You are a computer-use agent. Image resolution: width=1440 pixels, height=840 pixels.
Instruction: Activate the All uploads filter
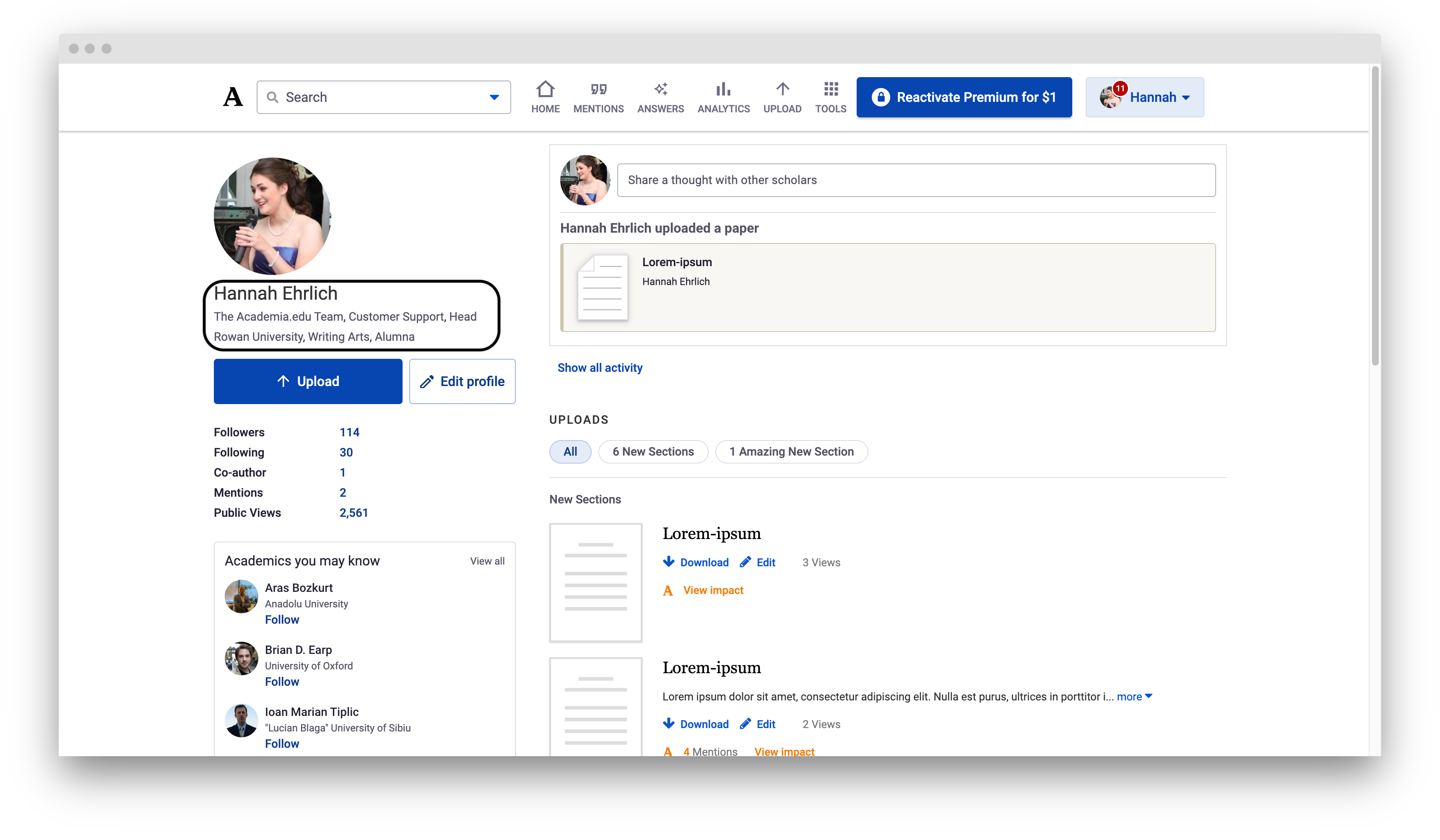570,451
